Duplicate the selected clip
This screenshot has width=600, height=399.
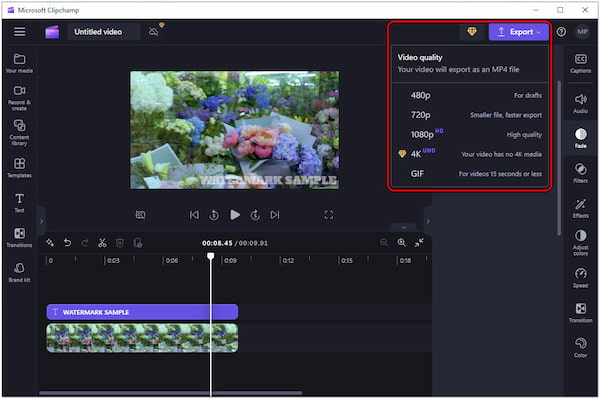point(138,243)
